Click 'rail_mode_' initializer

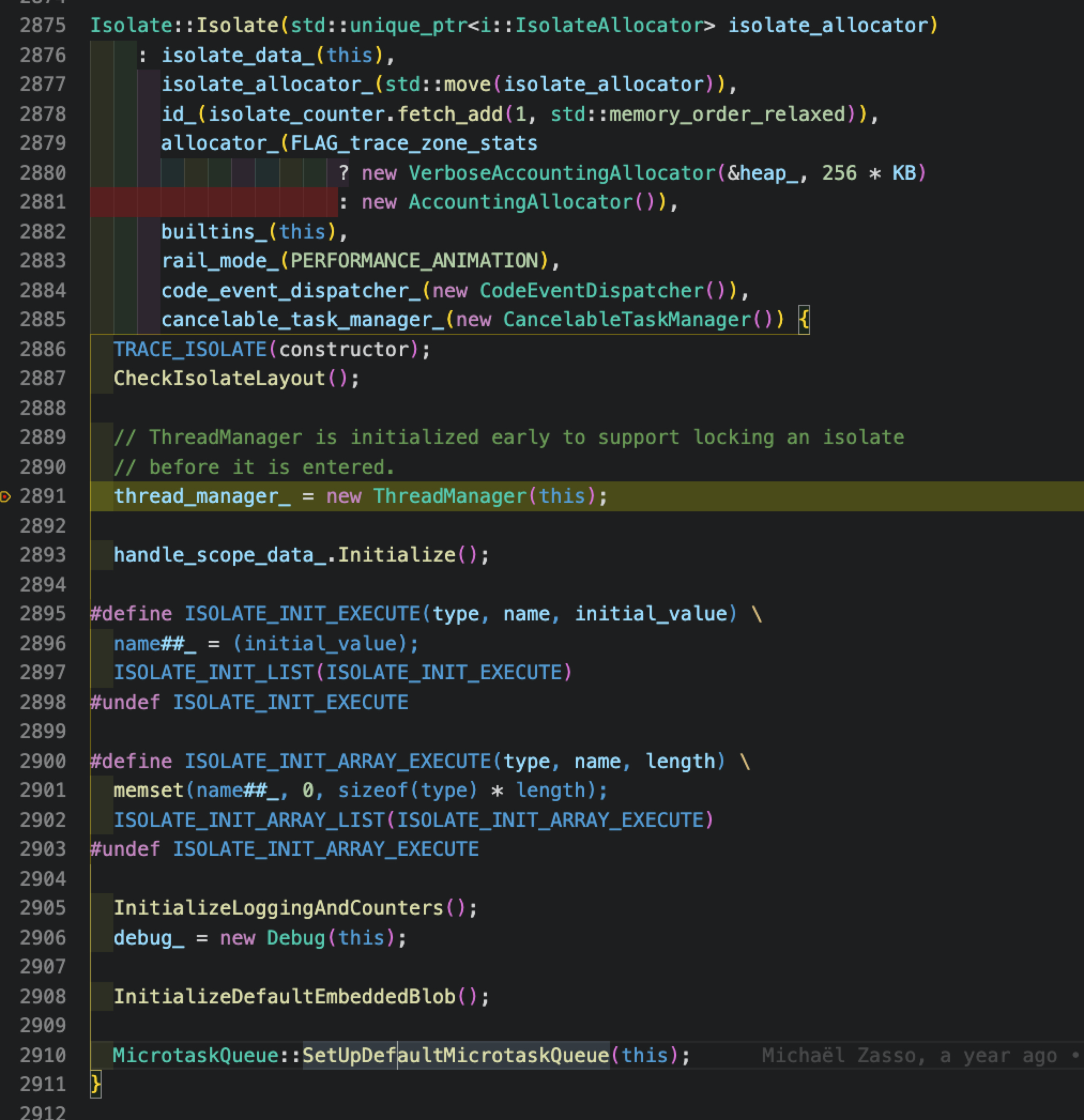coord(220,260)
